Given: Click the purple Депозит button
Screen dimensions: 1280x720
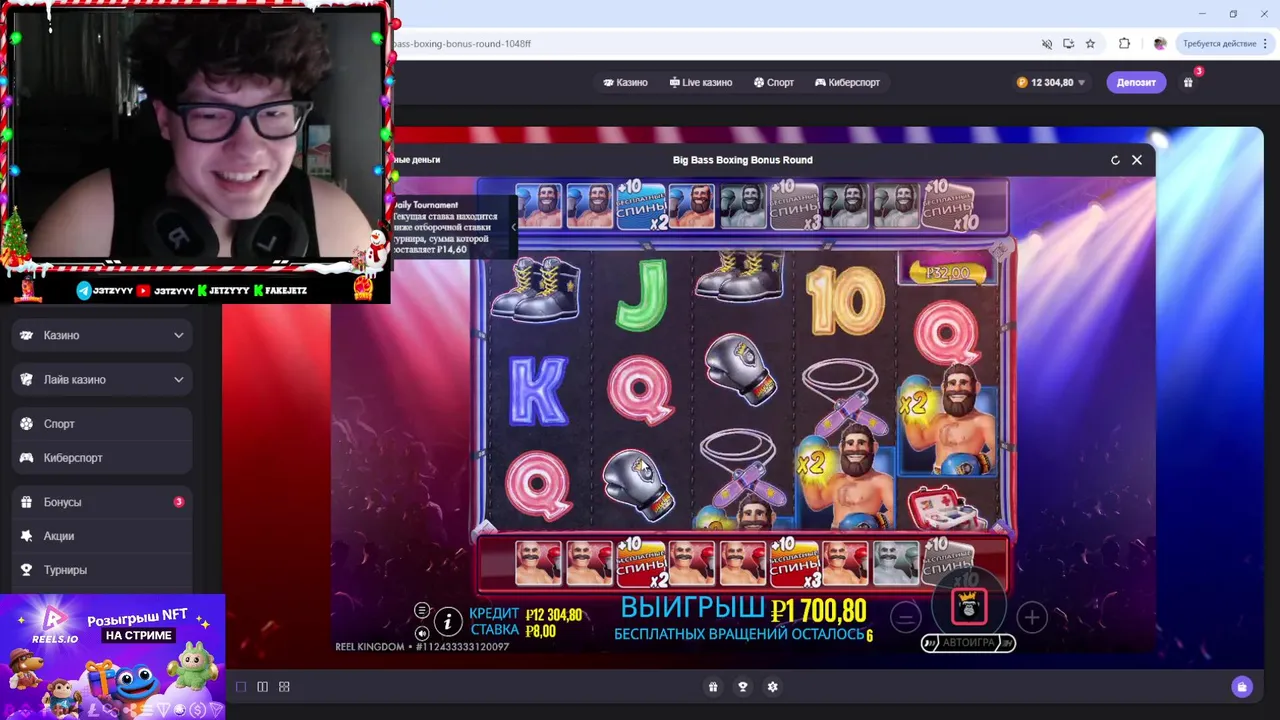Looking at the screenshot, I should click(x=1136, y=82).
